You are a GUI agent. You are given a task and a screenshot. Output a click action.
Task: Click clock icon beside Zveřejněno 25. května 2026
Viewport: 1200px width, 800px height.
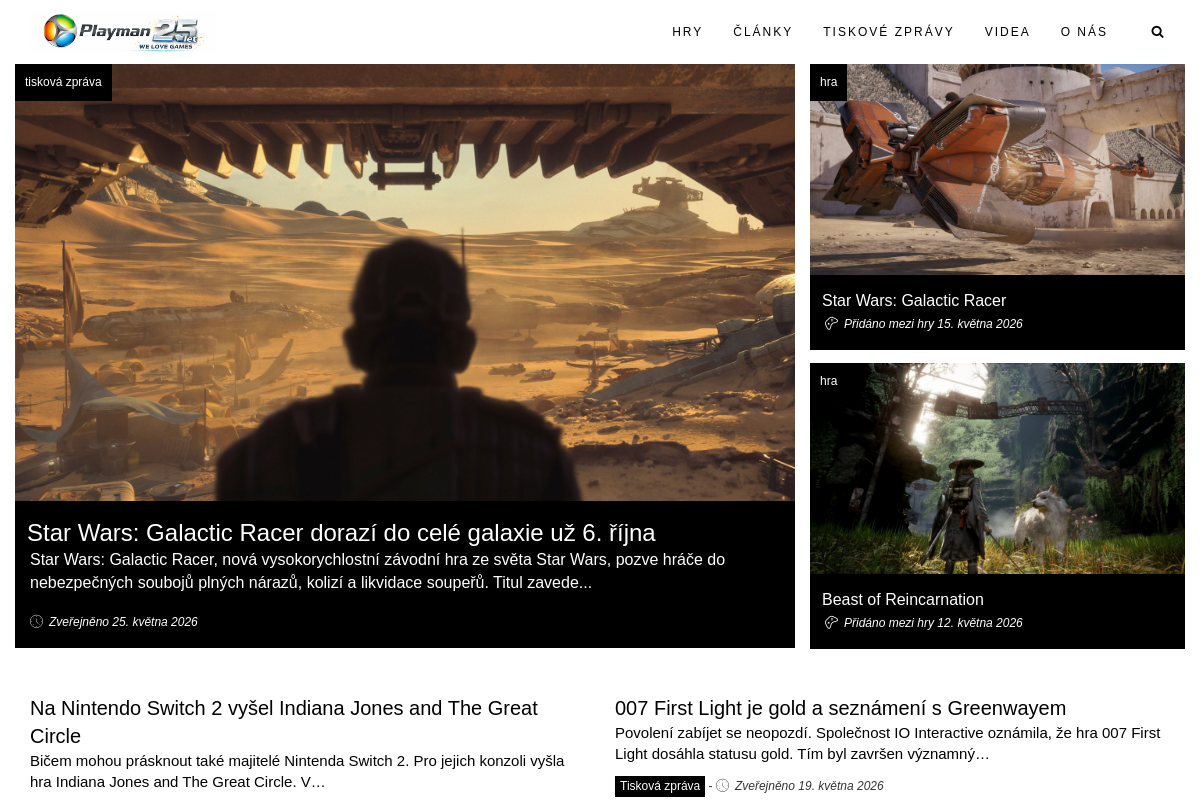[37, 622]
